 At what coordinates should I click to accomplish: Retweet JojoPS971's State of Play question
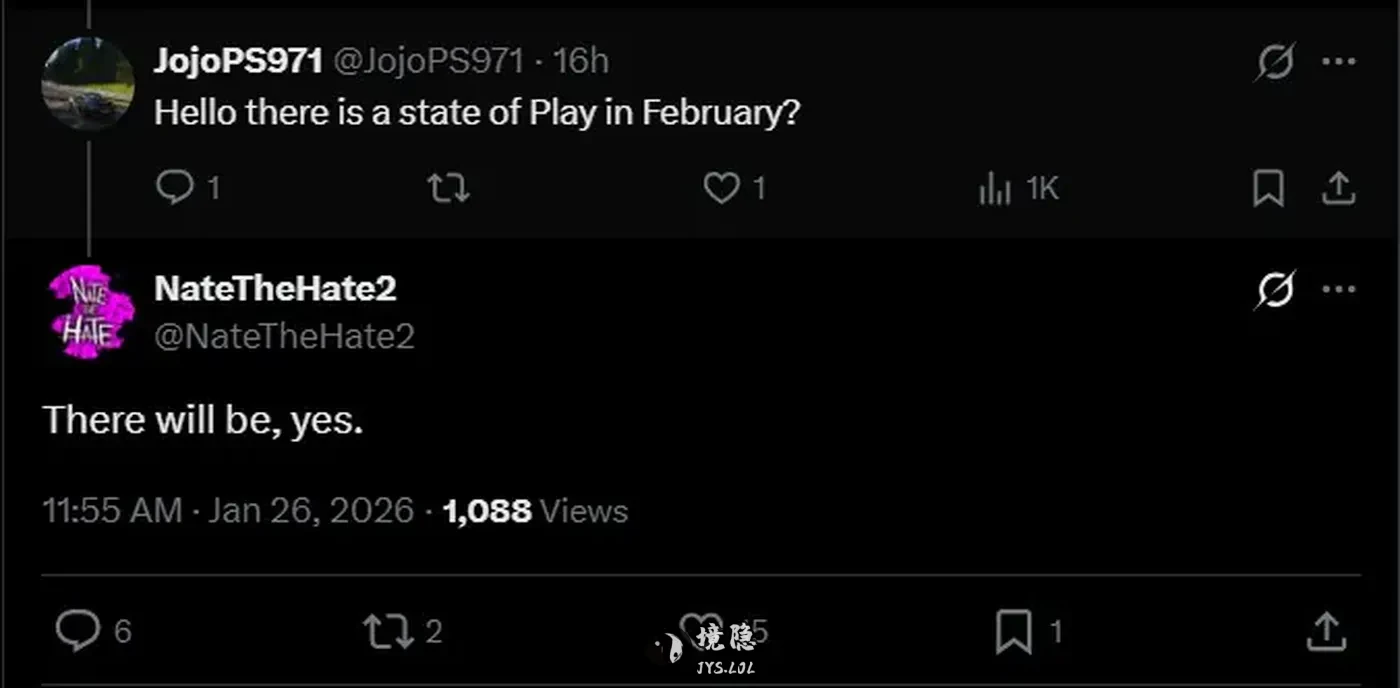click(448, 187)
